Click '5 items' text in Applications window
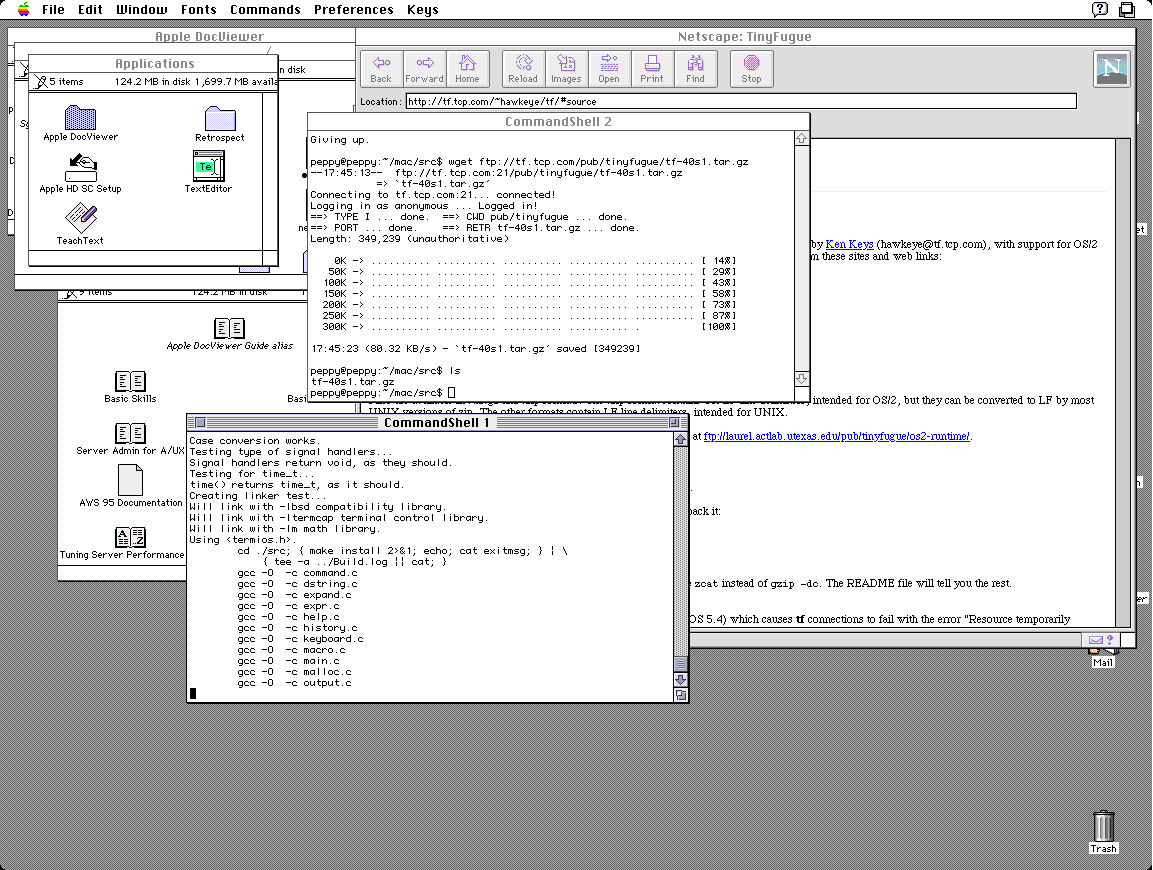 click(x=66, y=82)
